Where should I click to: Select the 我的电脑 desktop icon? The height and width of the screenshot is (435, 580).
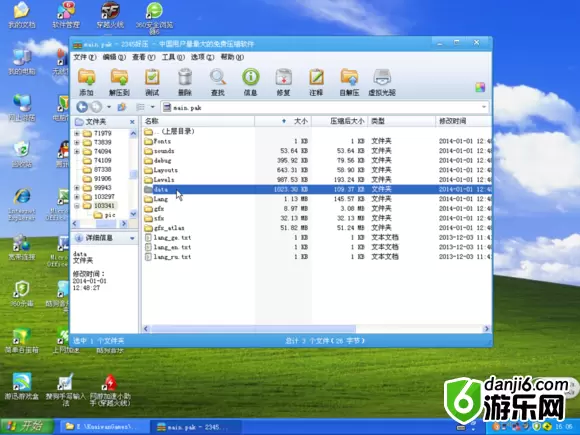pyautogui.click(x=22, y=61)
